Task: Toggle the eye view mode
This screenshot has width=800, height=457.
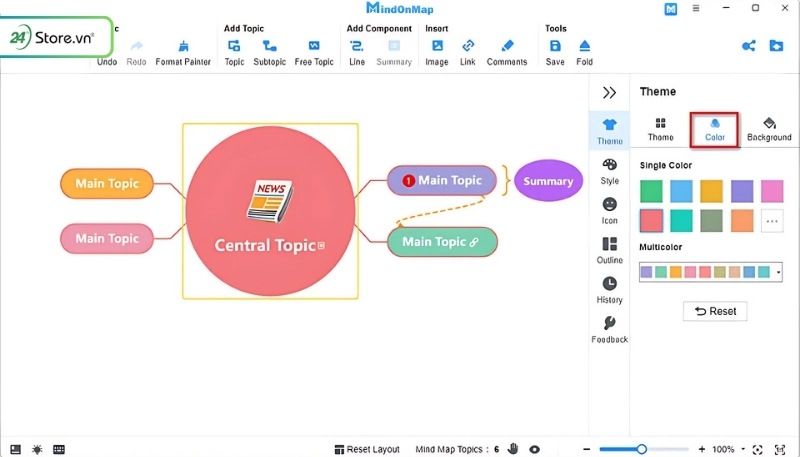Action: tap(534, 449)
